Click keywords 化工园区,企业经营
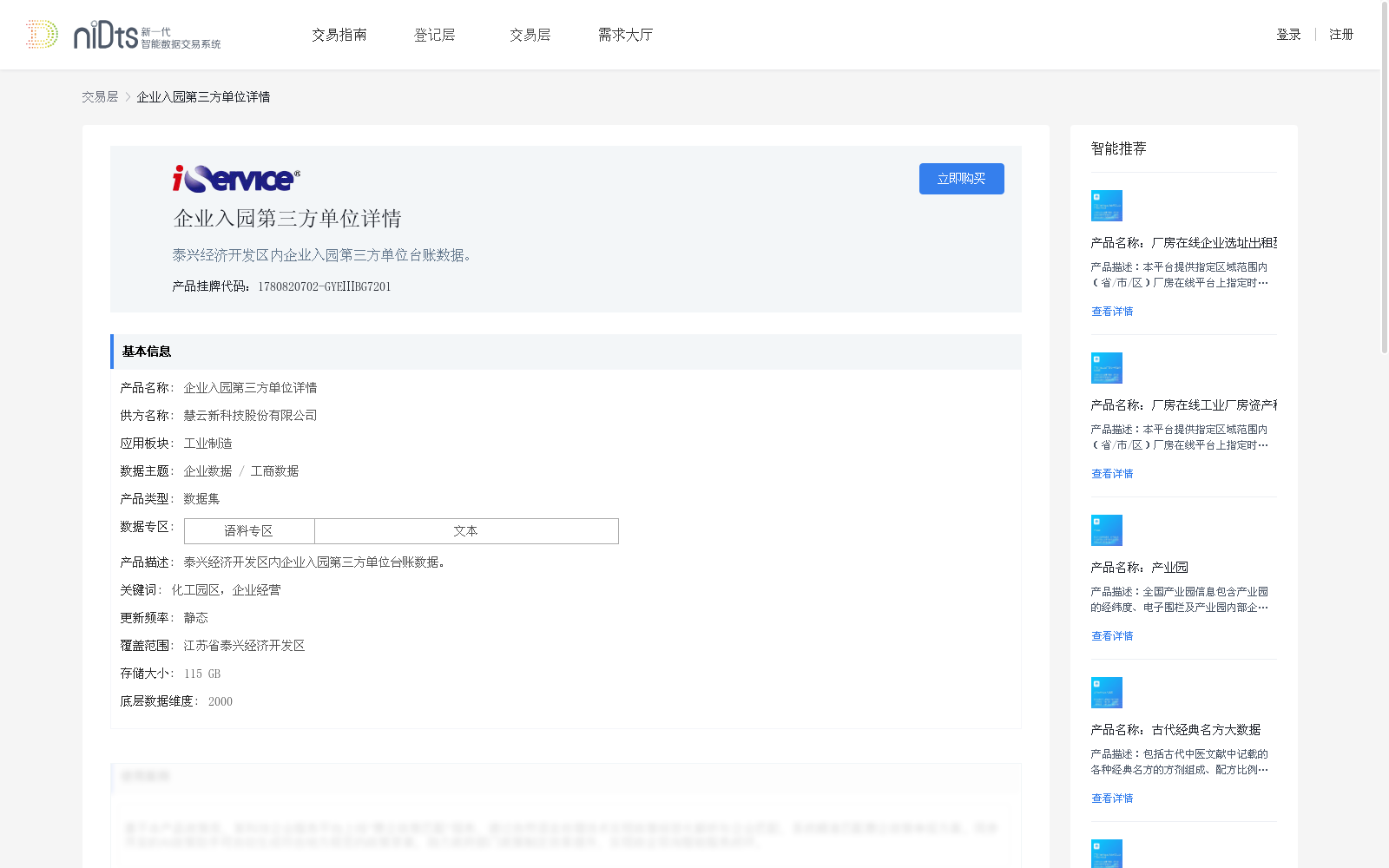1389x868 pixels. click(x=227, y=590)
